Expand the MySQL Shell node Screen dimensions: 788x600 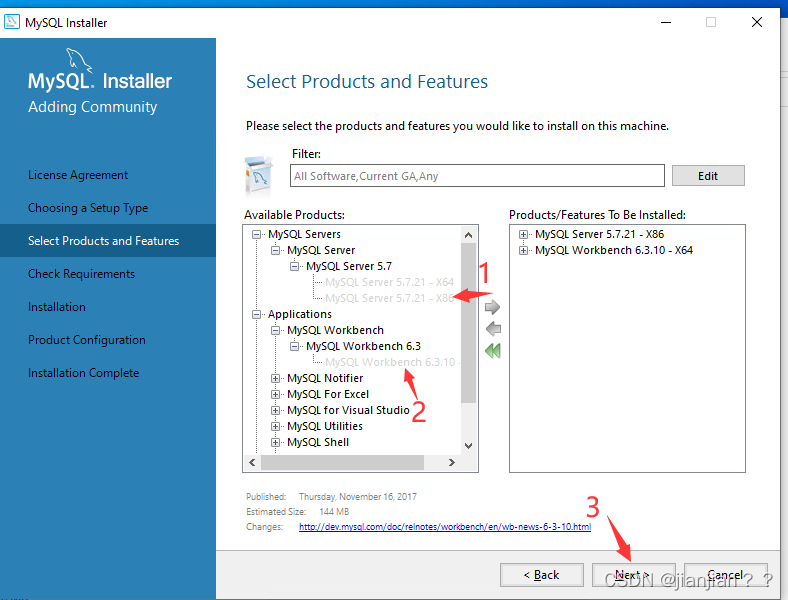click(x=275, y=443)
